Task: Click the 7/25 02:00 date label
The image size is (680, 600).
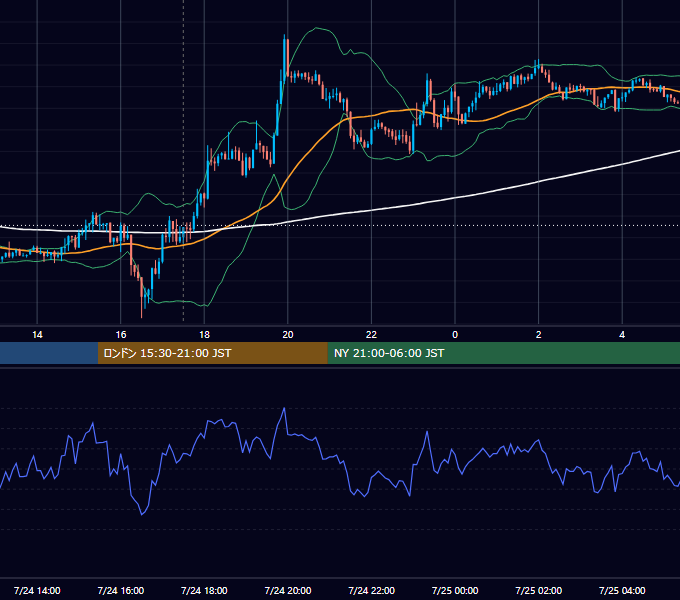Action: point(539,590)
